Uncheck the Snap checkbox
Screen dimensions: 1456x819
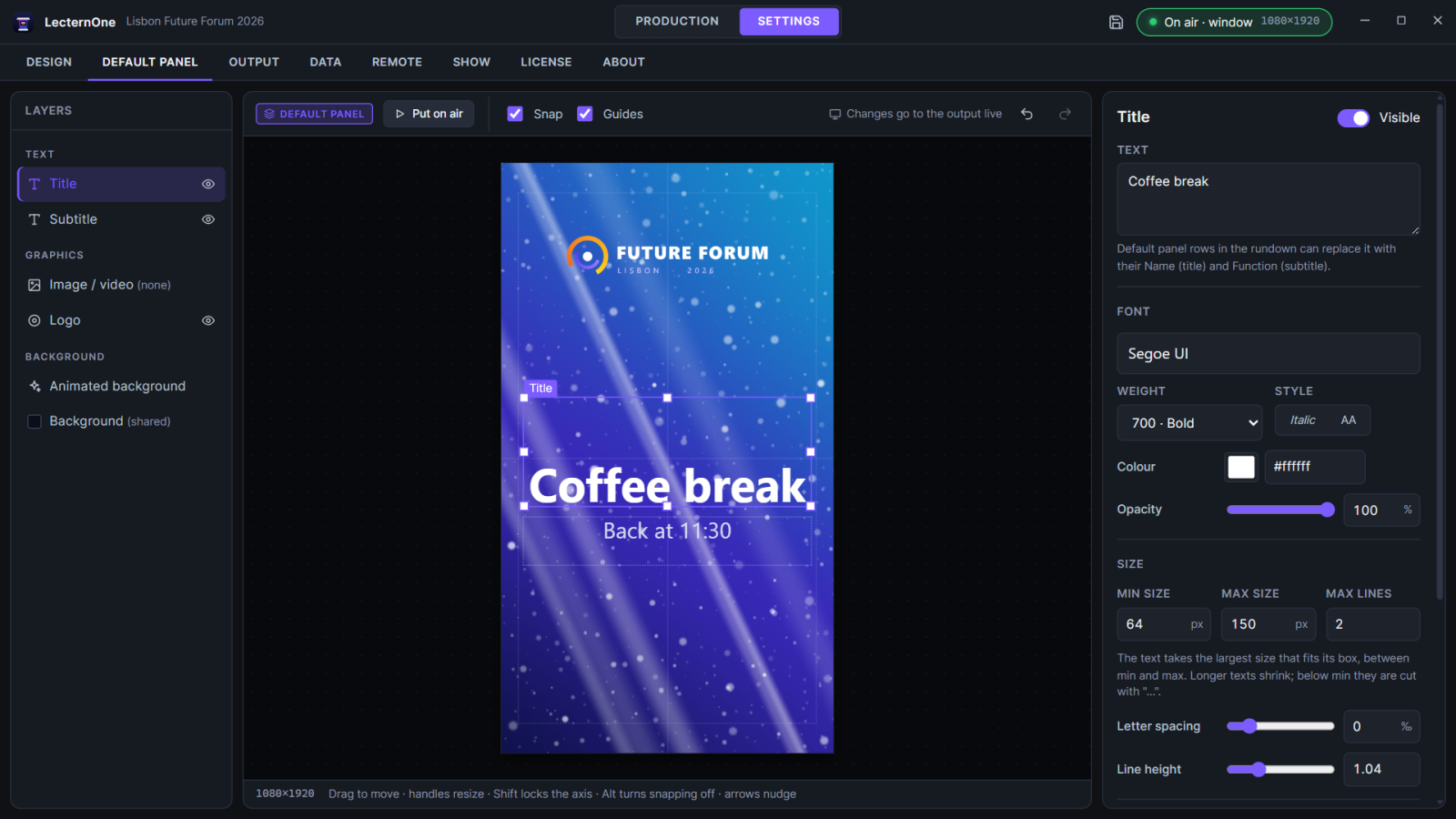515,114
